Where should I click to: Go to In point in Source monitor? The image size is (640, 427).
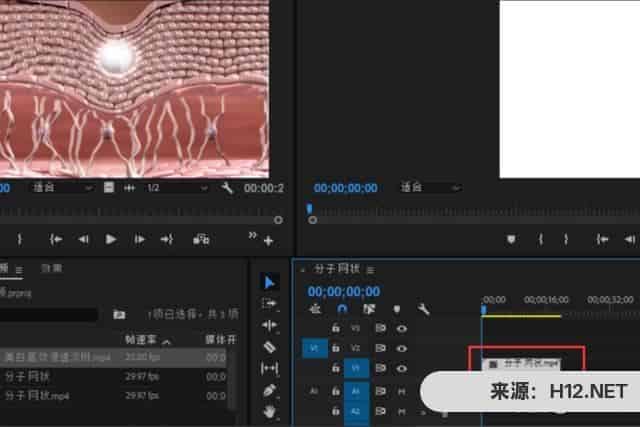56,239
